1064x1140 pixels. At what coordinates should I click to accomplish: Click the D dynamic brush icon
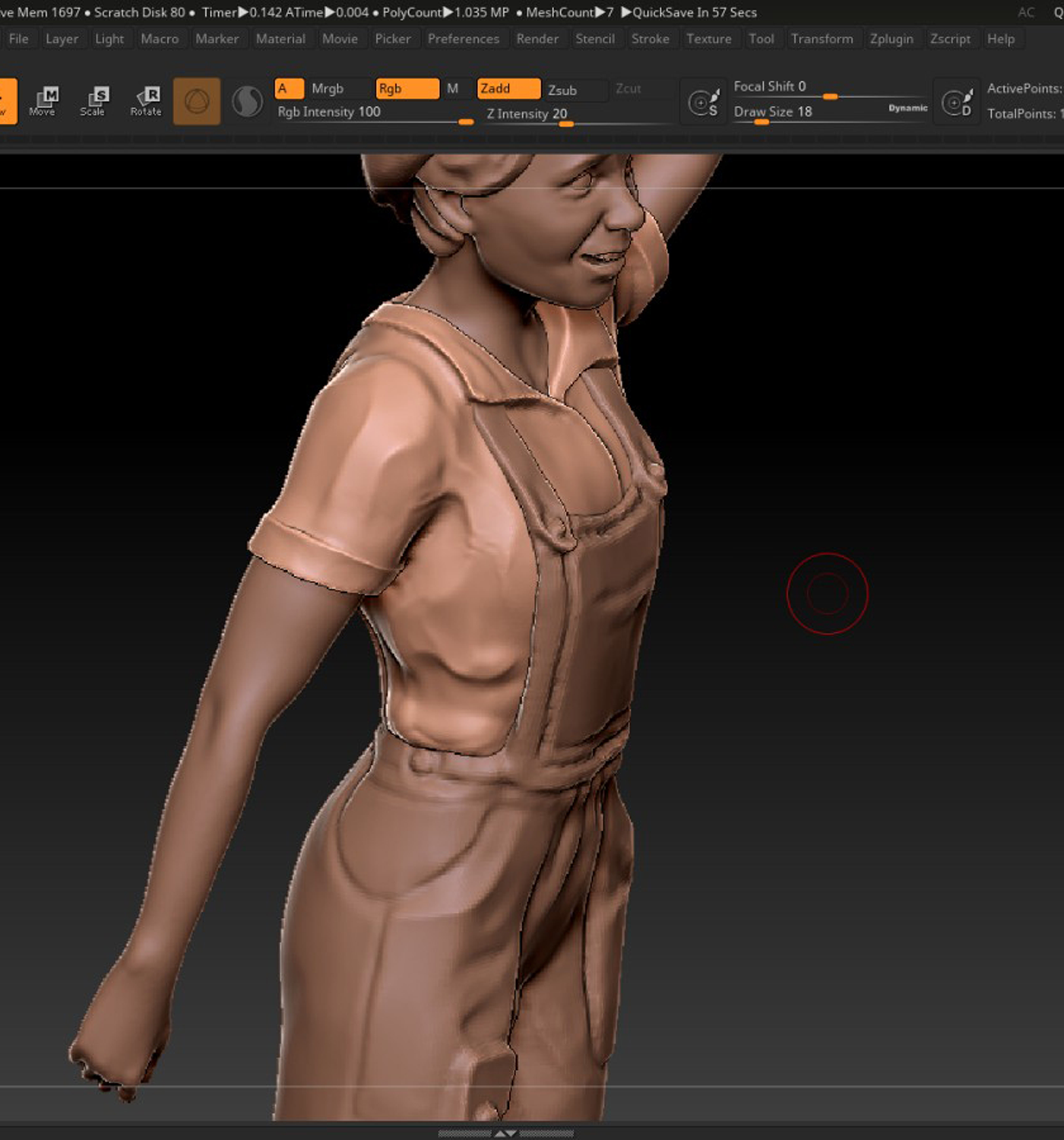(x=957, y=102)
